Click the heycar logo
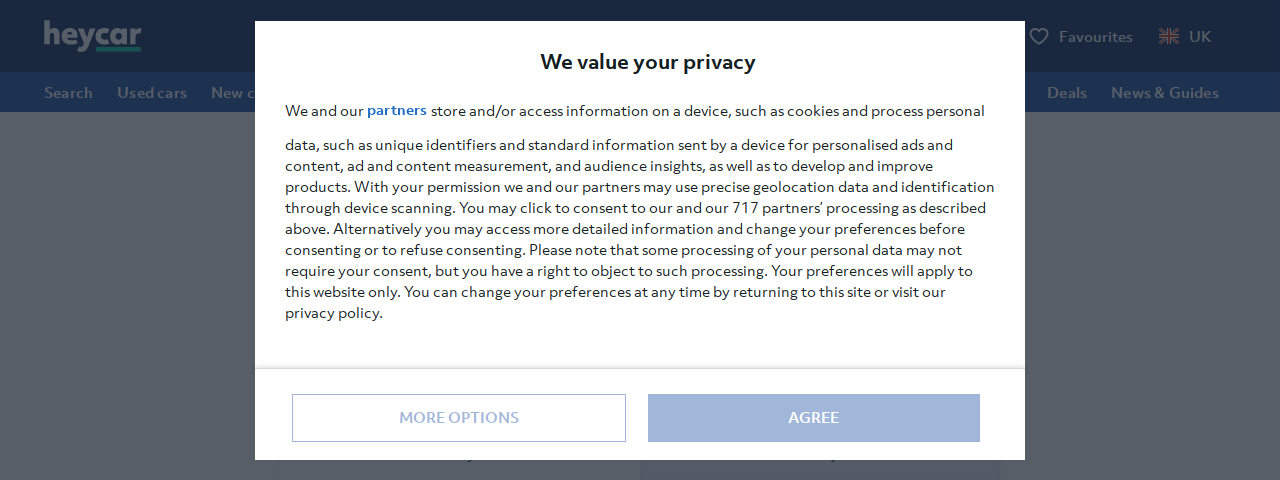This screenshot has height=480, width=1280. [x=92, y=36]
